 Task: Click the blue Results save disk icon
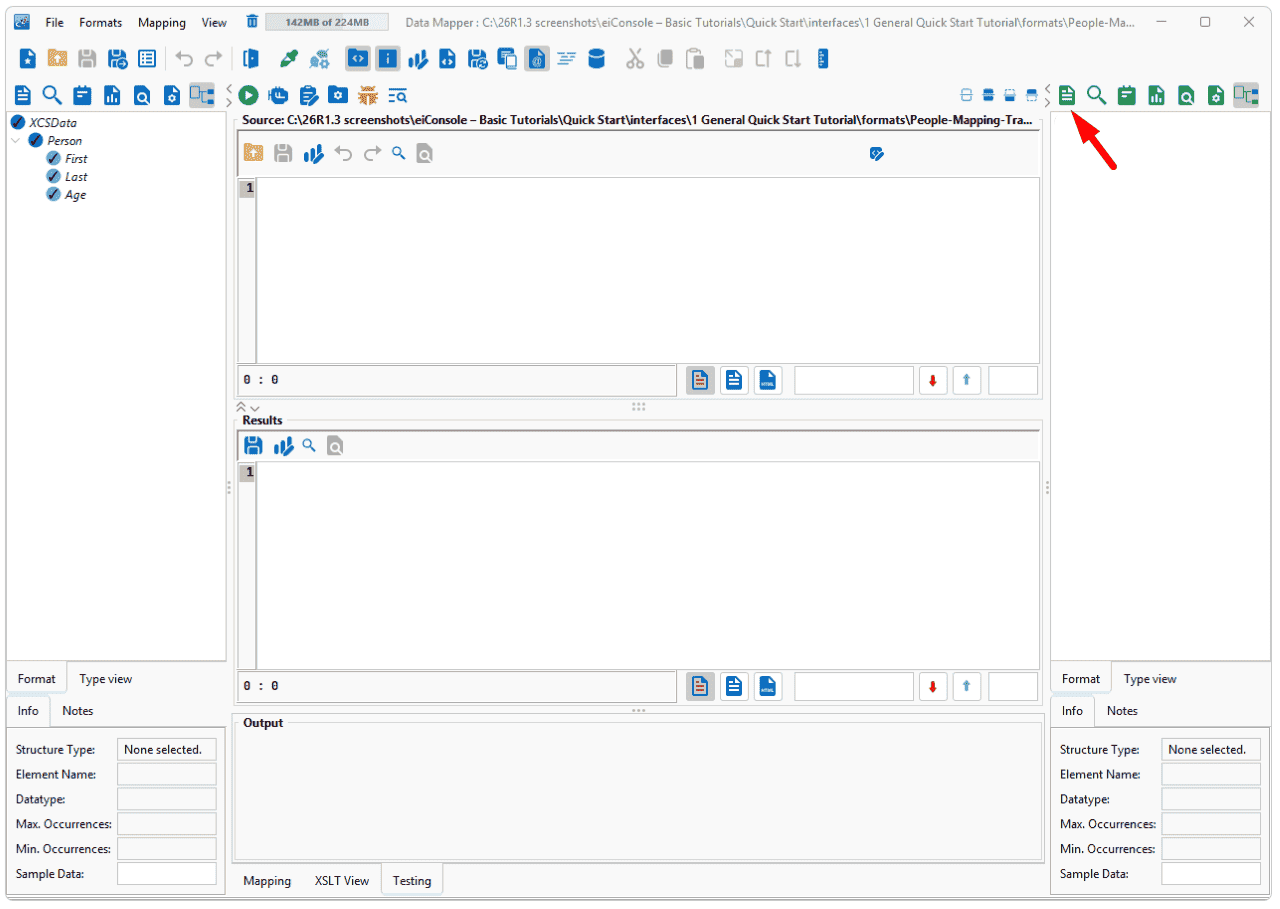tap(254, 445)
